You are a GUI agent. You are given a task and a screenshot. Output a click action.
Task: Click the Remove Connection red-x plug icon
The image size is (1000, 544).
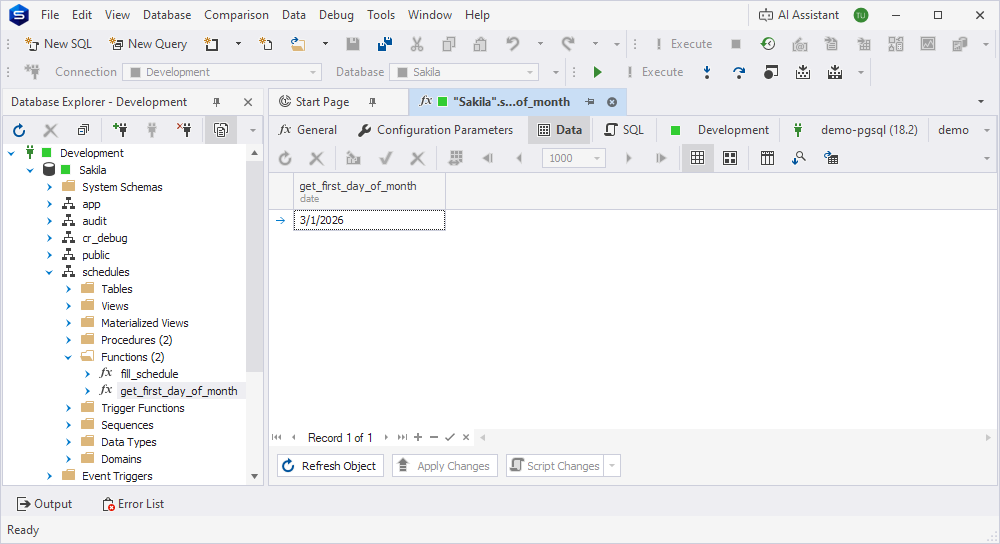(184, 130)
